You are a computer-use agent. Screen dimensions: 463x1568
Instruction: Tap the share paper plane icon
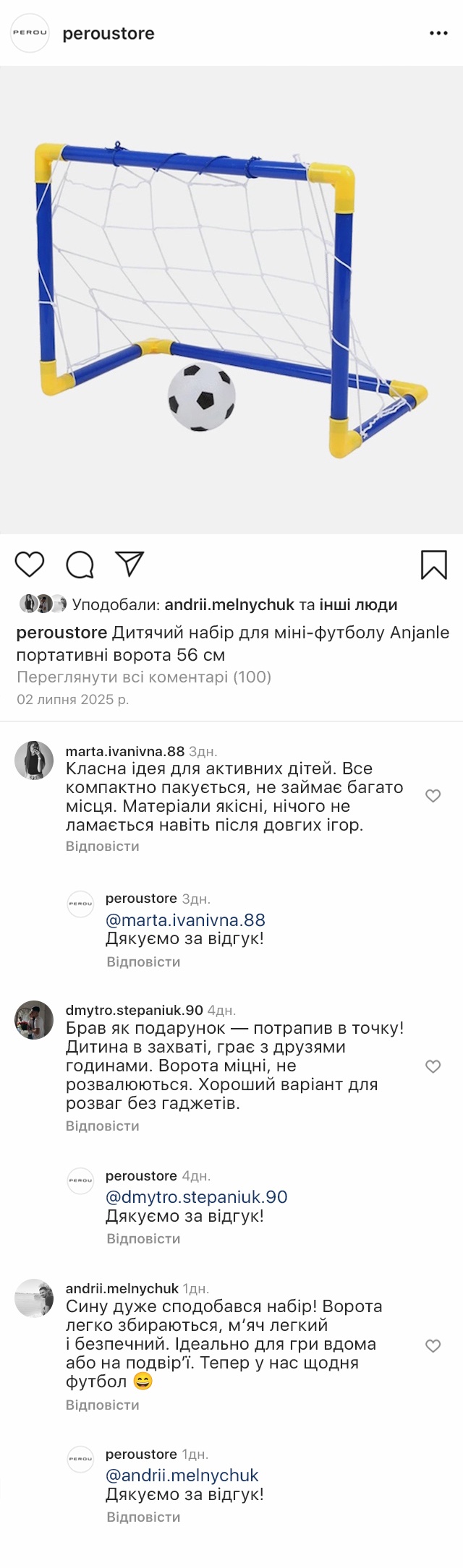(x=130, y=564)
